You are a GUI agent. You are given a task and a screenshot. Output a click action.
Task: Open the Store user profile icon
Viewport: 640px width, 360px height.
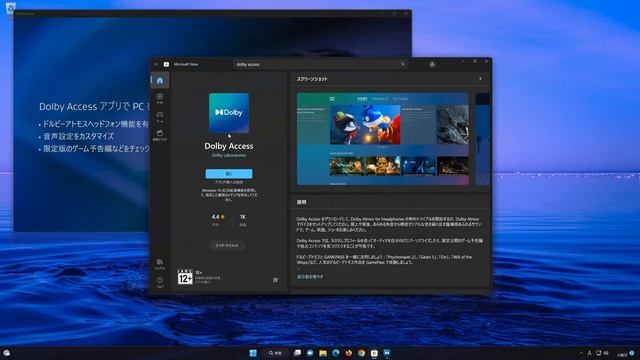point(432,64)
